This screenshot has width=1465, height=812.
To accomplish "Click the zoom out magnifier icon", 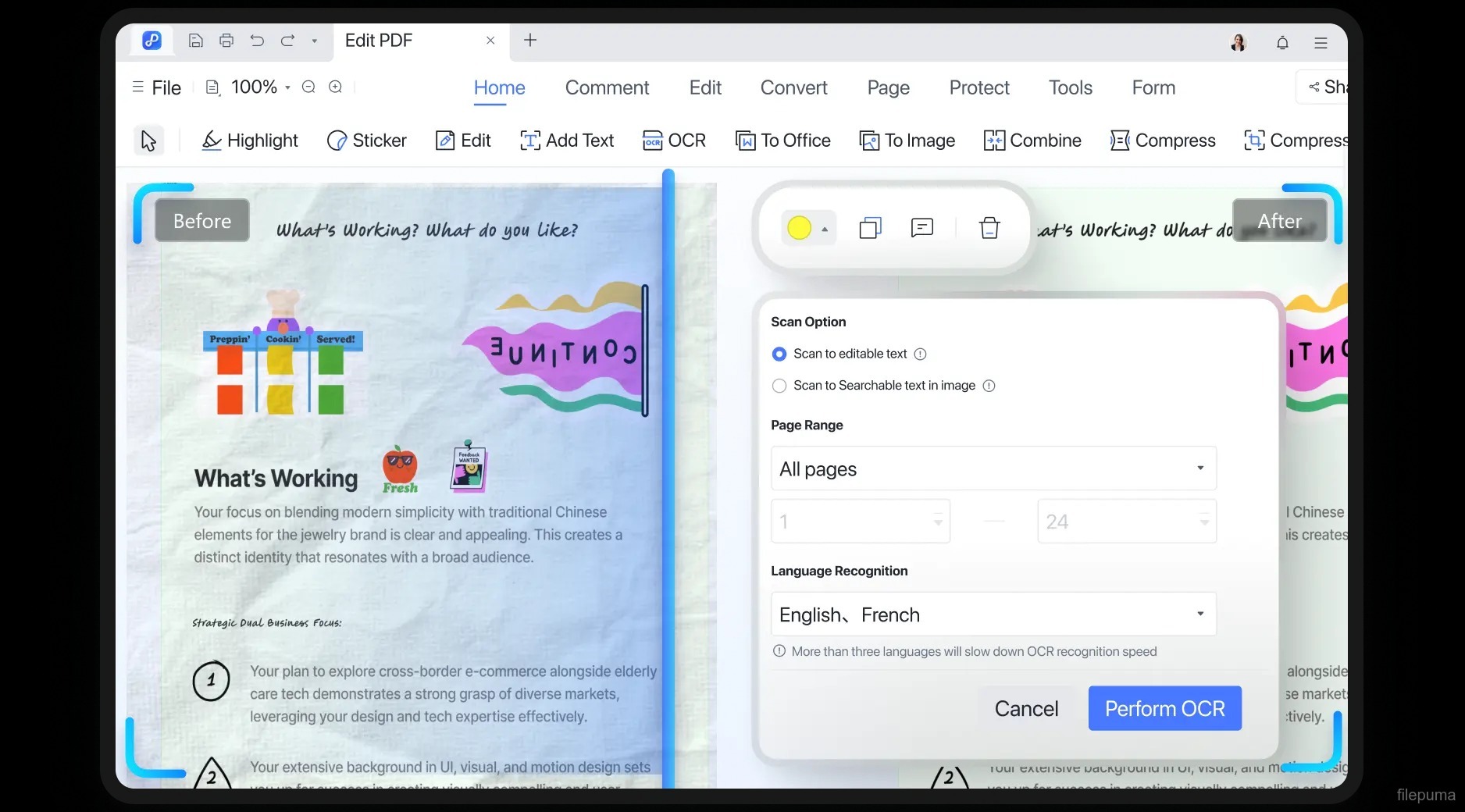I will coord(308,87).
